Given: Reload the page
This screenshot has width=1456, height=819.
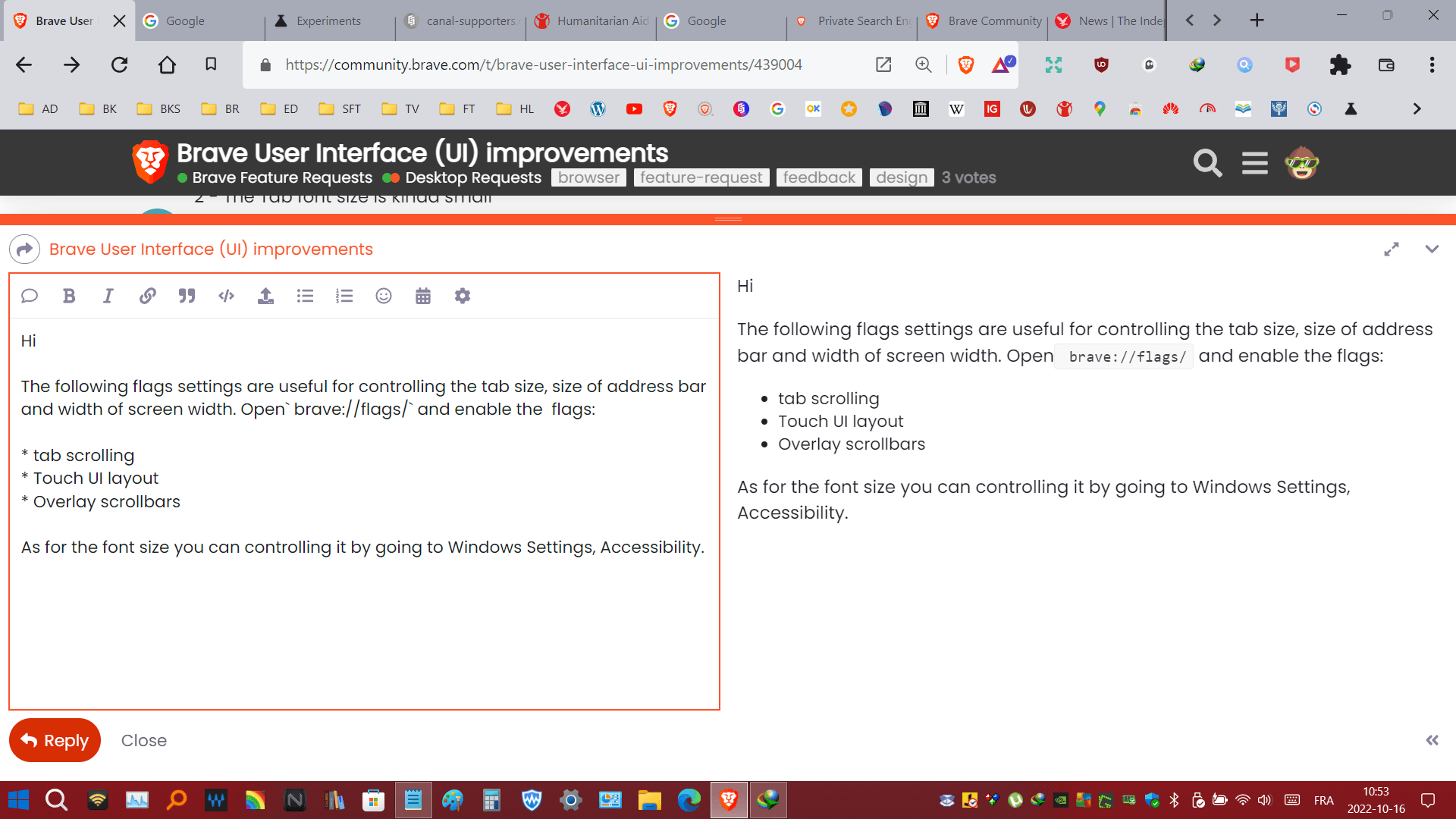Looking at the screenshot, I should click(x=119, y=64).
